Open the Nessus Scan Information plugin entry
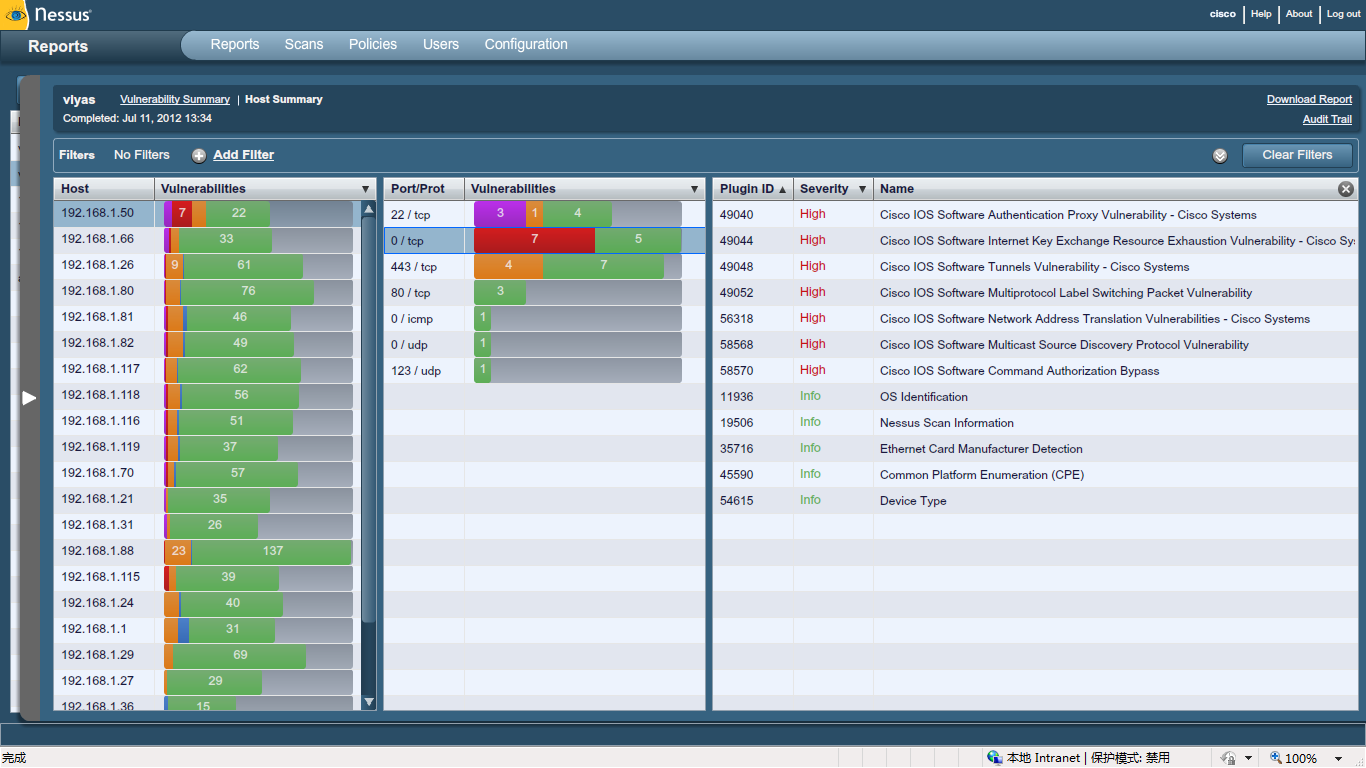1366x768 pixels. click(x=1035, y=423)
